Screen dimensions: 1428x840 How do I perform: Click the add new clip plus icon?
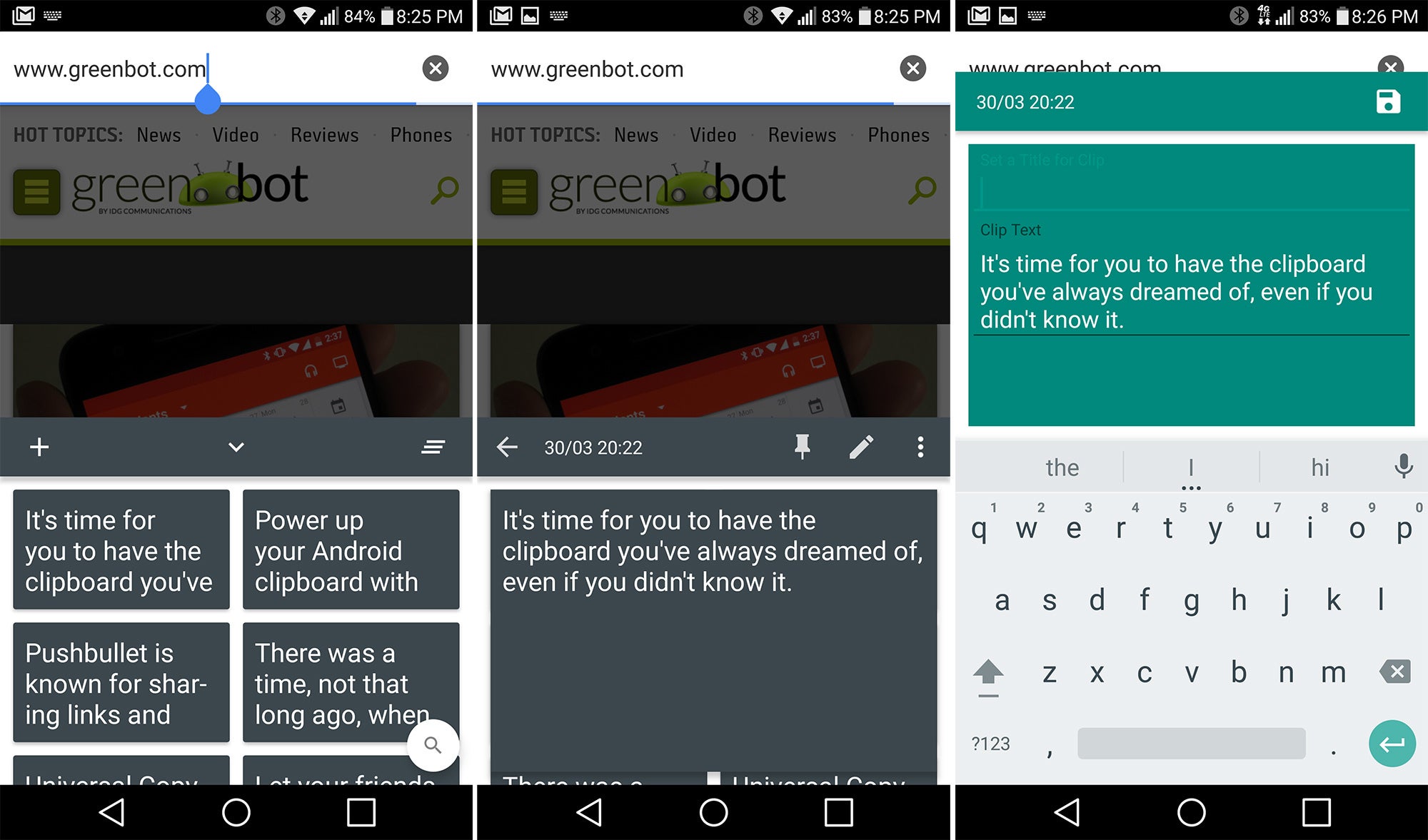coord(43,447)
